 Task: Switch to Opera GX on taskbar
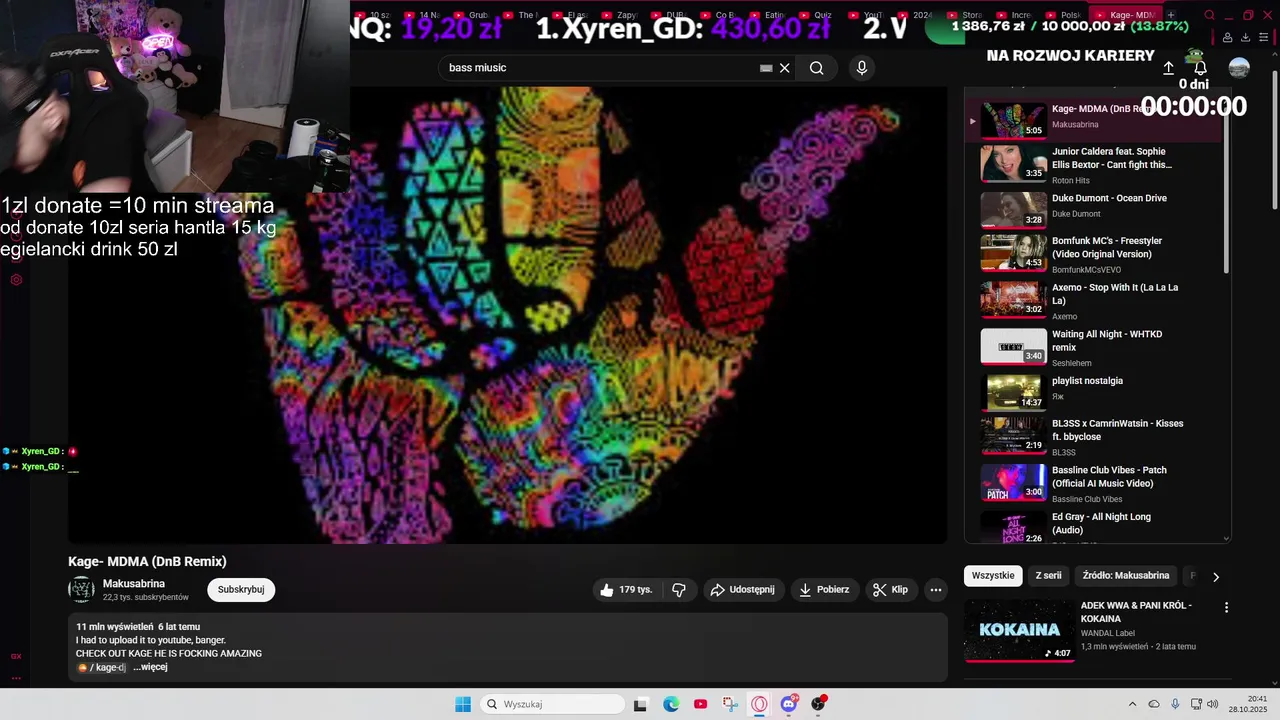point(759,704)
